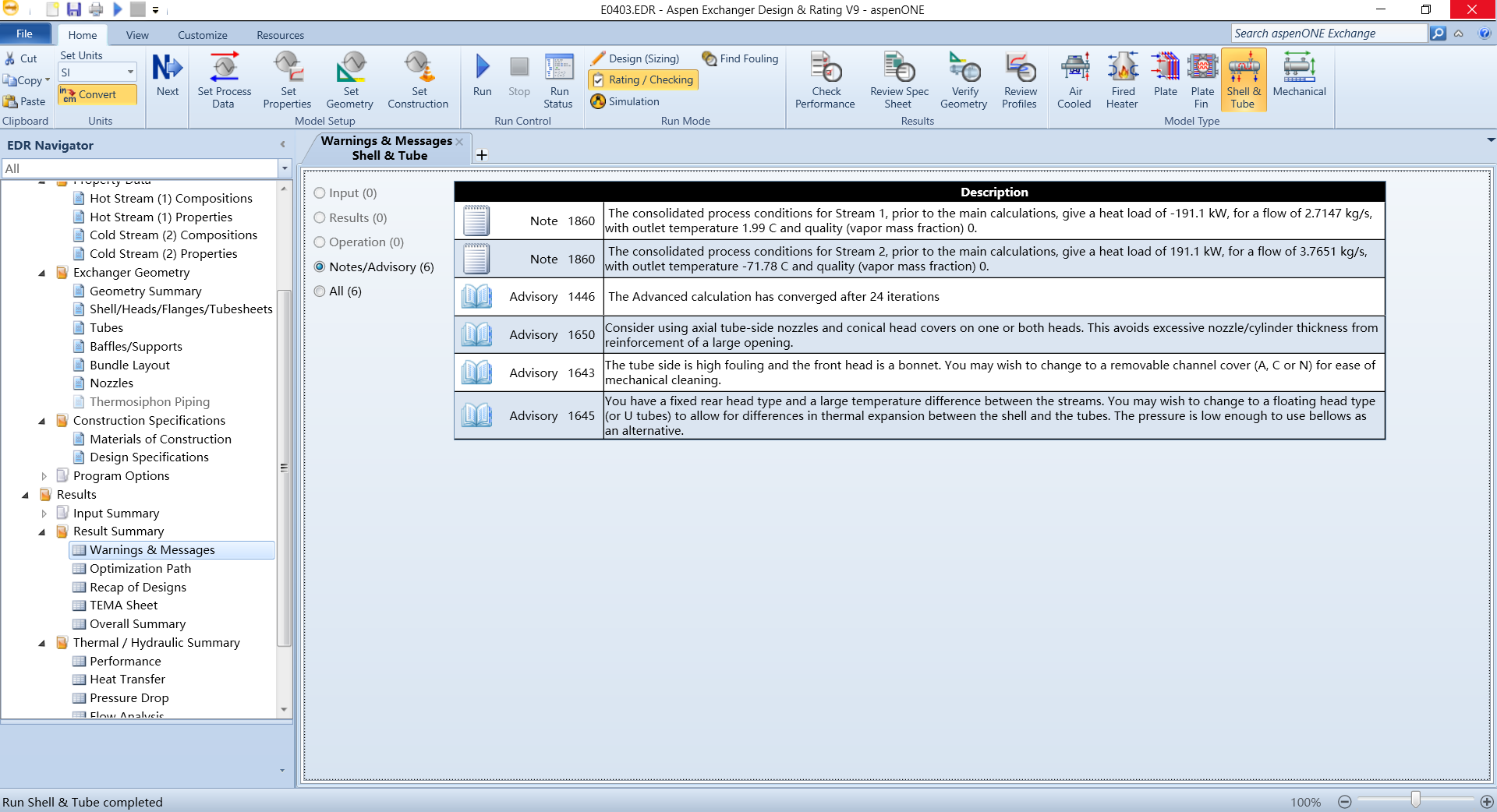
Task: Toggle Rating / Checking run mode
Action: tap(642, 79)
